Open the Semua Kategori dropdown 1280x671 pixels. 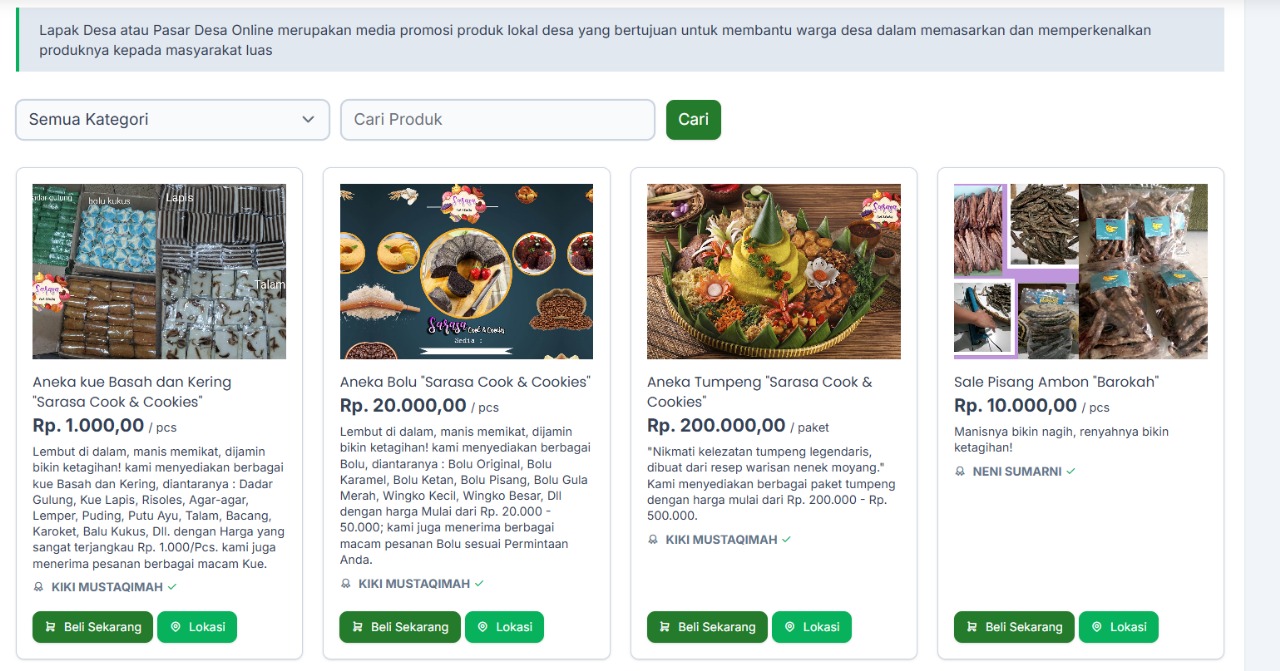click(x=172, y=120)
